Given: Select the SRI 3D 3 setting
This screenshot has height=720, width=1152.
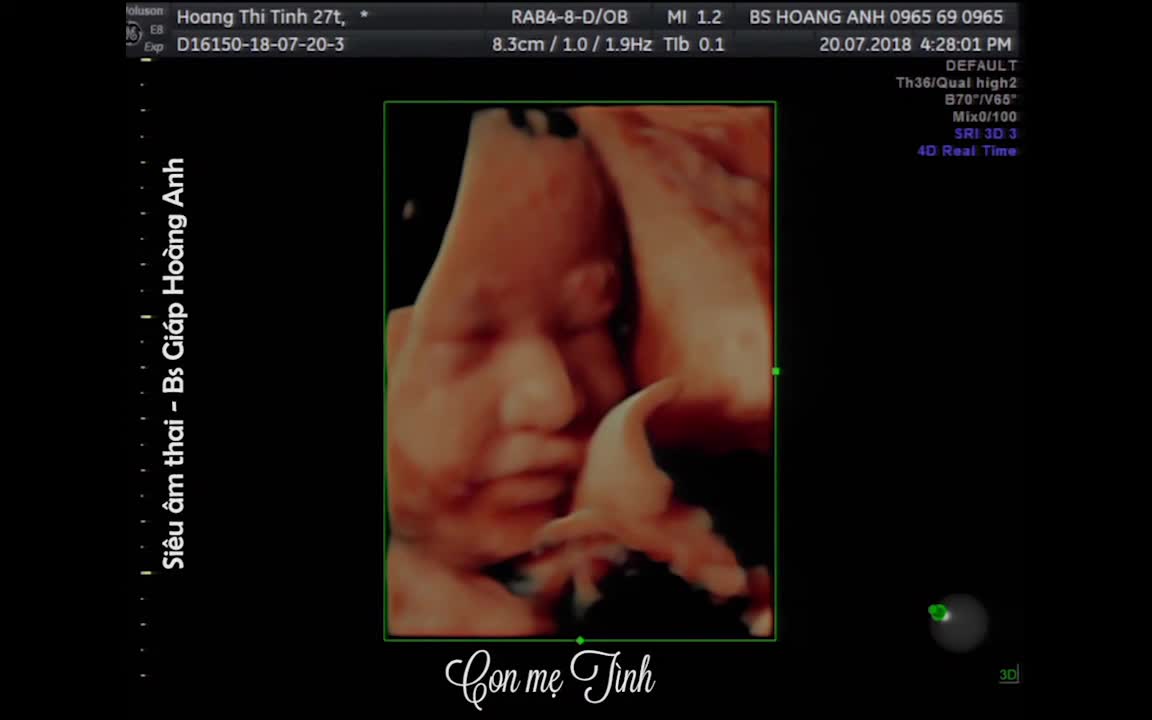Looking at the screenshot, I should pos(985,134).
